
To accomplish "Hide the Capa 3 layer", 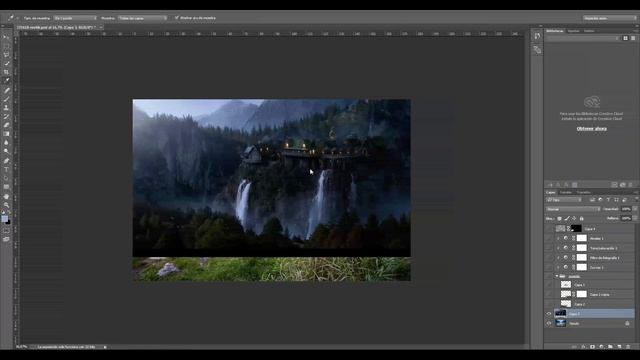I will tap(549, 314).
